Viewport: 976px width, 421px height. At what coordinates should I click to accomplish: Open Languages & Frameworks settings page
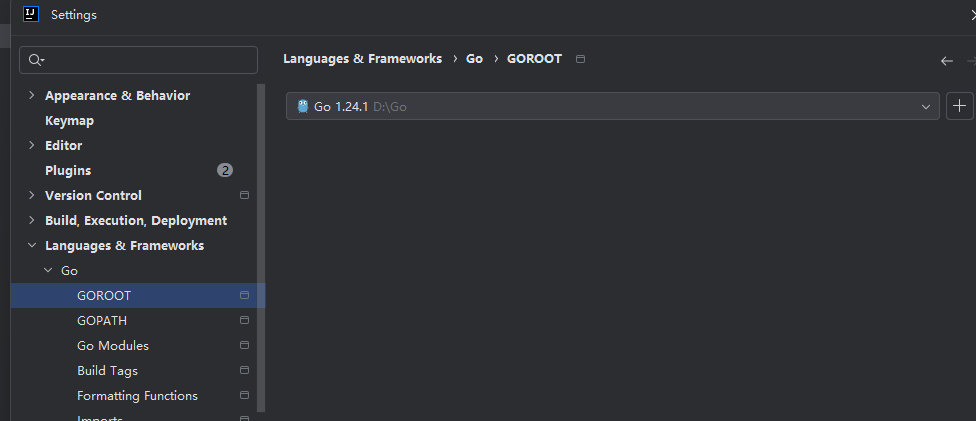124,245
